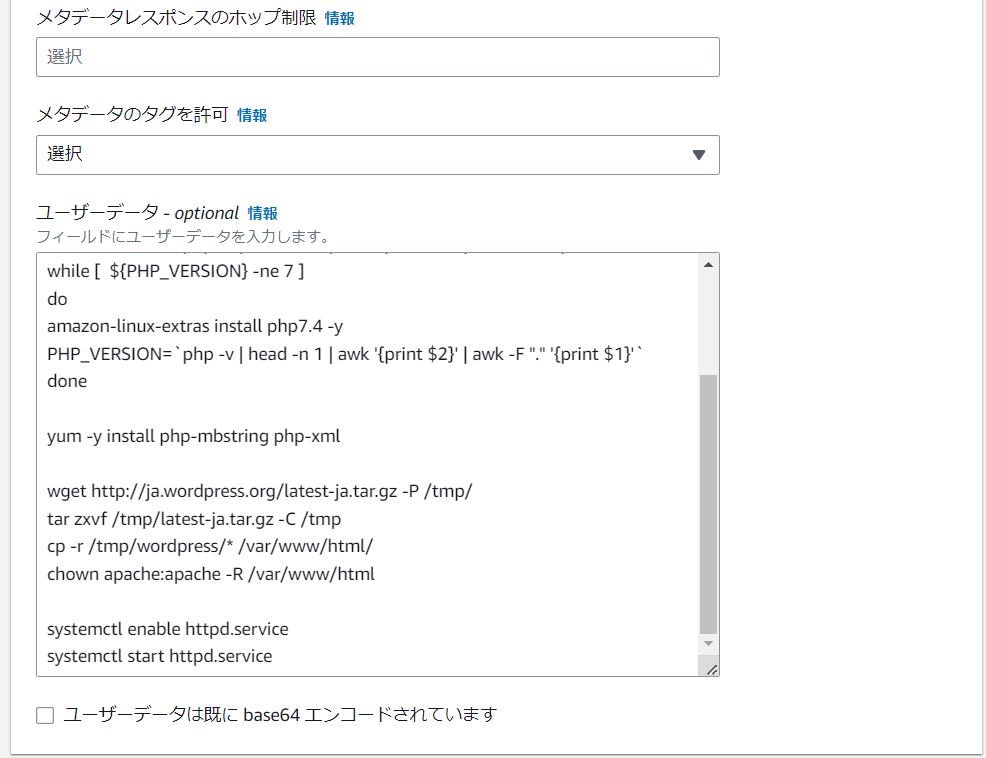Check the base64 encoded user data checkbox
The width and height of the screenshot is (986, 758).
[45, 715]
